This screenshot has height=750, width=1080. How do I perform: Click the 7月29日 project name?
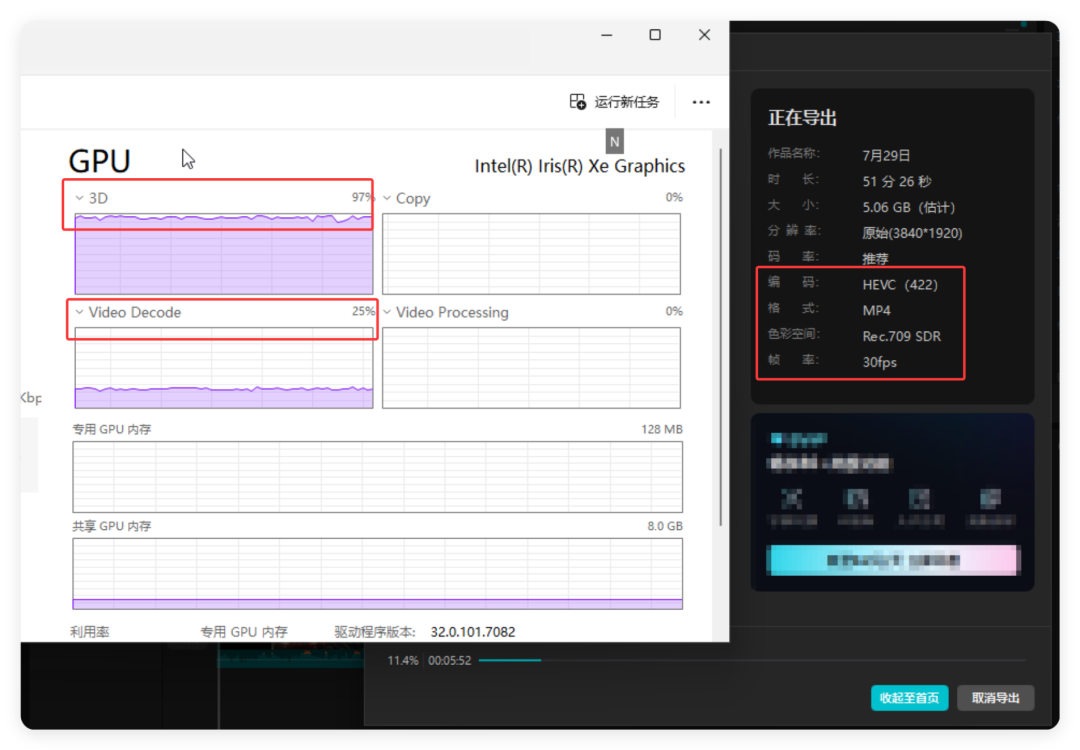(886, 156)
